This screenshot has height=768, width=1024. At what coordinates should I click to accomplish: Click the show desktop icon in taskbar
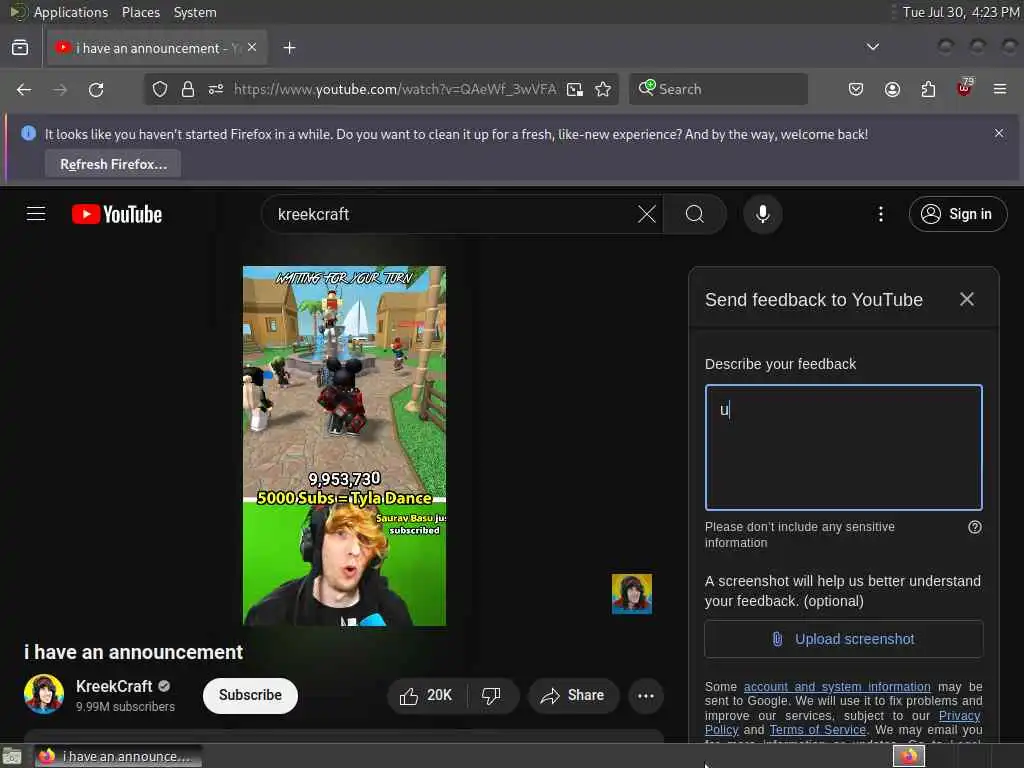pyautogui.click(x=12, y=757)
